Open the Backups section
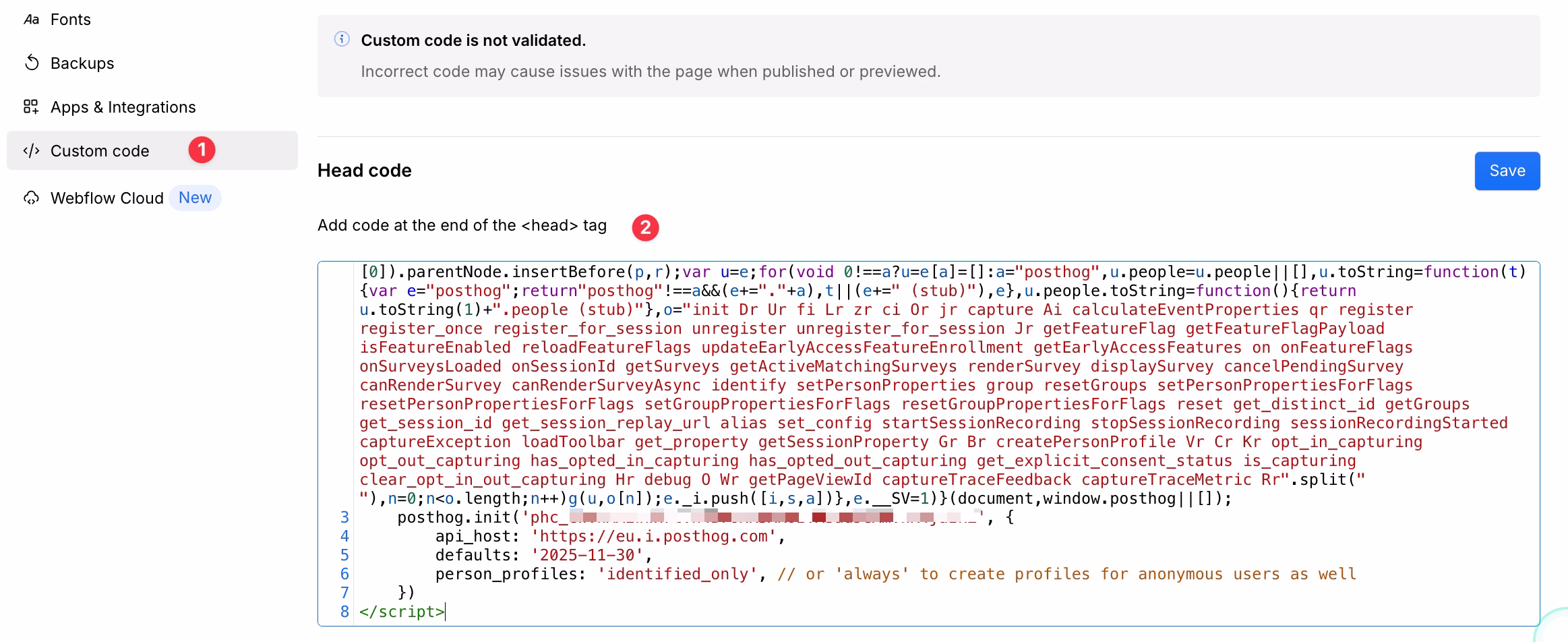Viewport: 1568px width, 642px height. click(82, 63)
